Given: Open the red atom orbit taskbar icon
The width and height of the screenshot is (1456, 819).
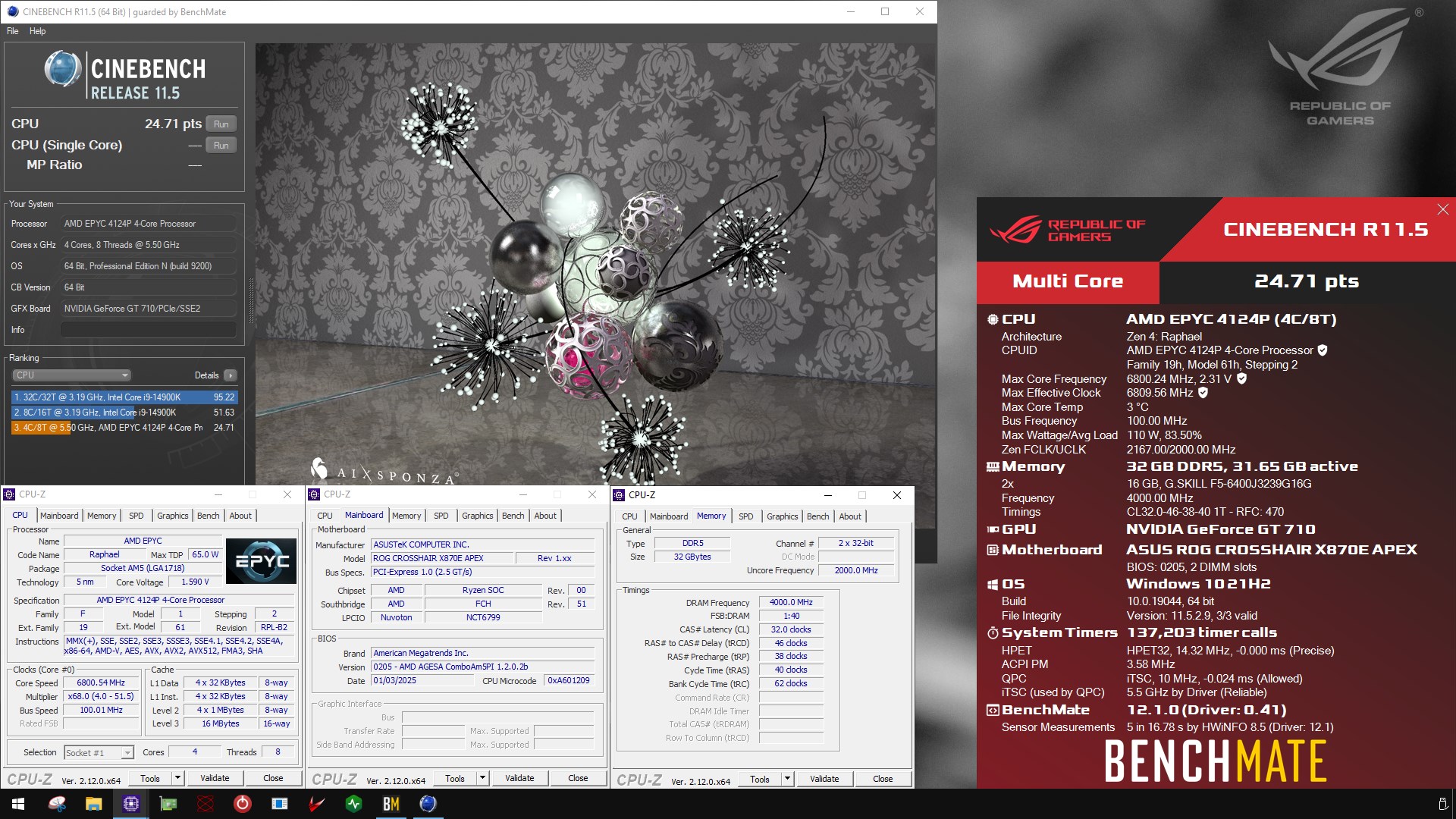Looking at the screenshot, I should [x=205, y=804].
